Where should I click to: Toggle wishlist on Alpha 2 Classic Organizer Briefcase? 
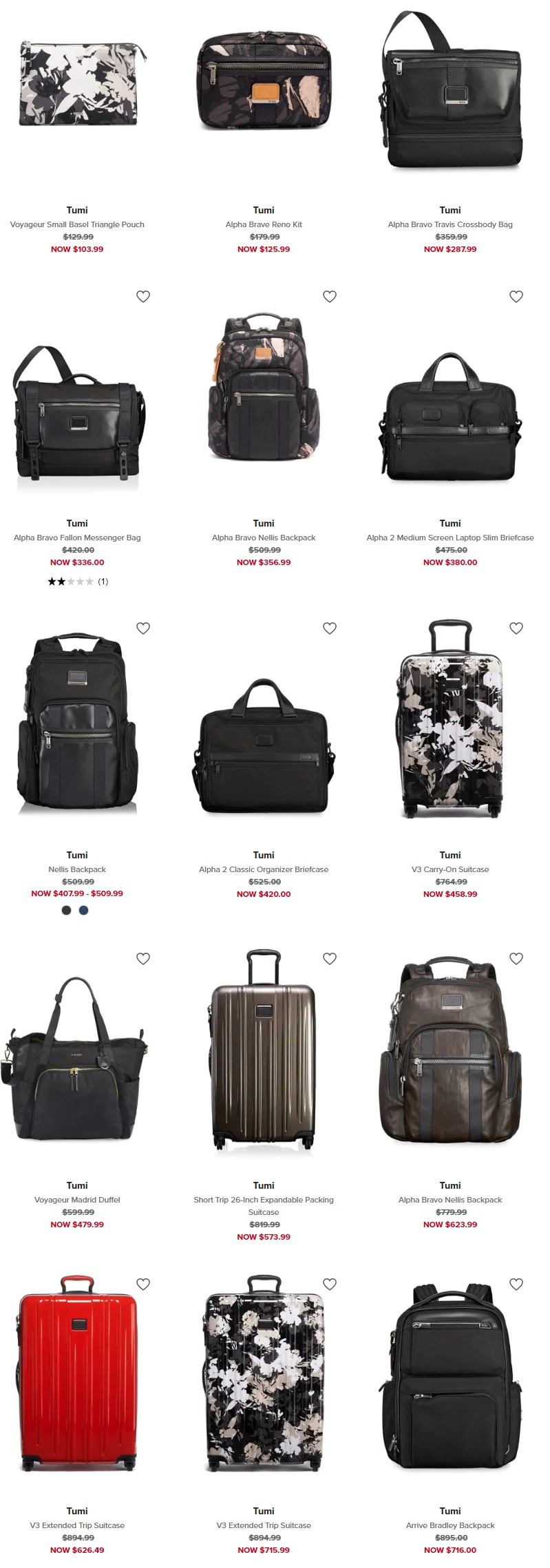[330, 628]
